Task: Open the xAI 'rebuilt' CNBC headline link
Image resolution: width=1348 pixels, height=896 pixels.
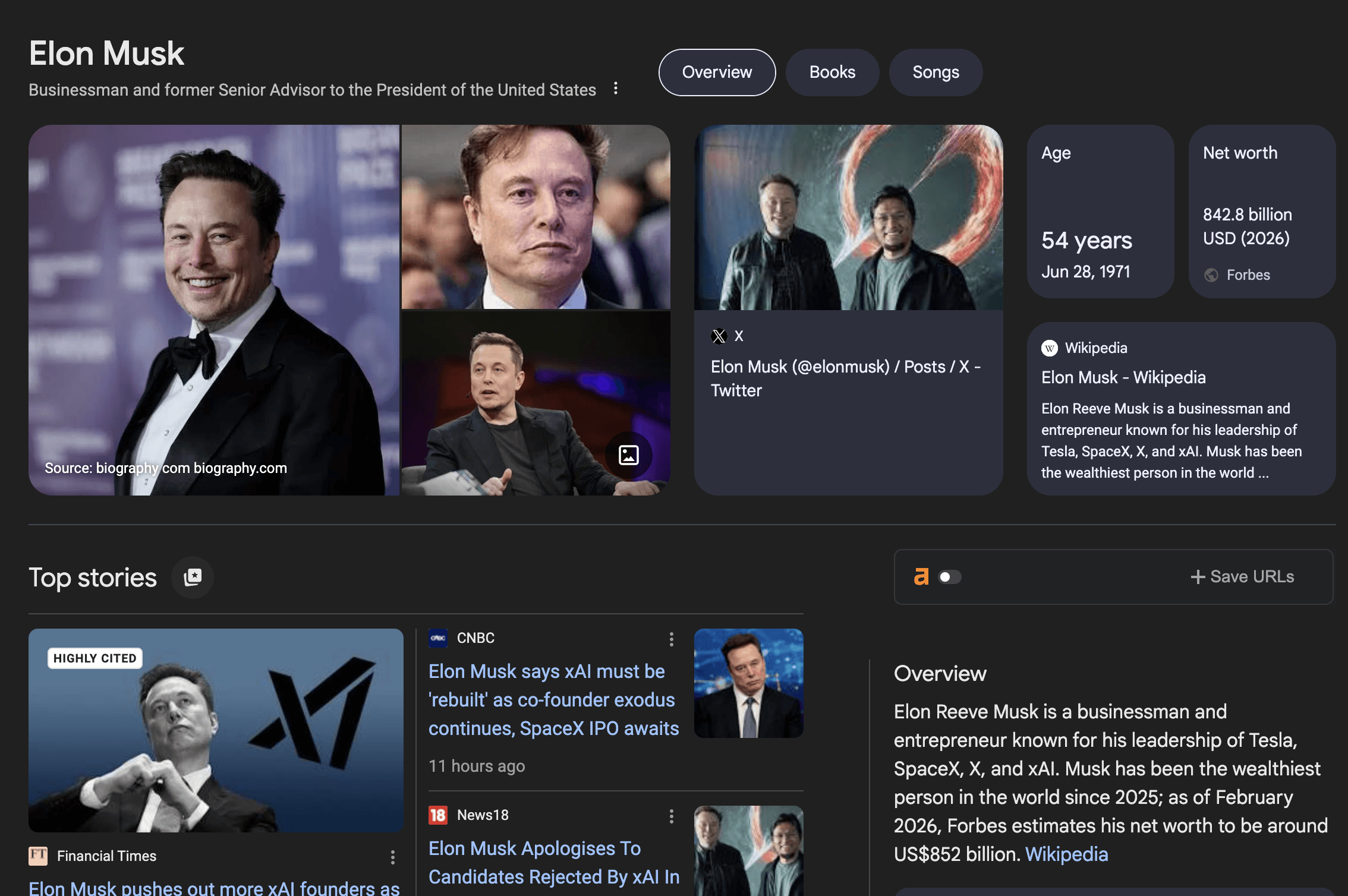Action: 553,700
